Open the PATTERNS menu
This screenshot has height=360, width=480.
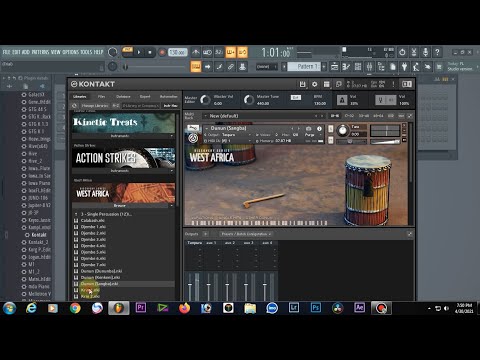40,52
